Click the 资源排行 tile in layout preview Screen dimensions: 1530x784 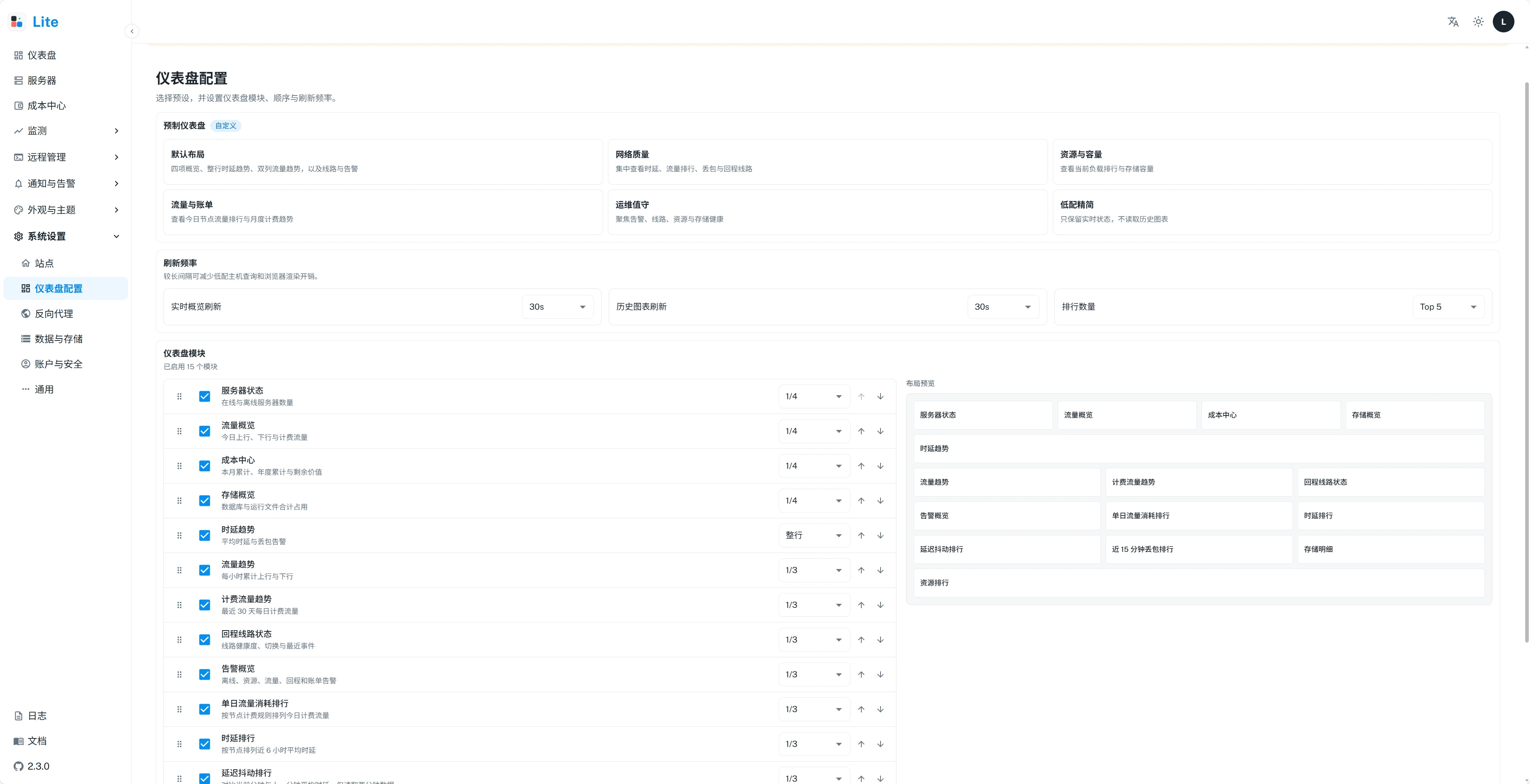tap(1199, 583)
